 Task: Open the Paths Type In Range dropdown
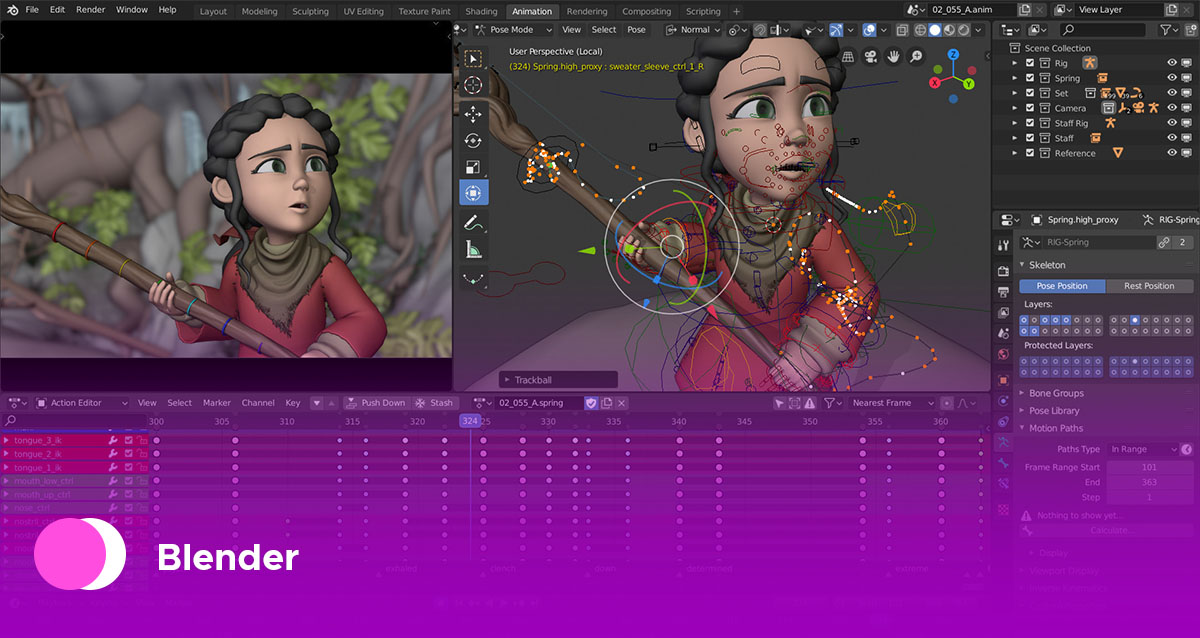tap(1142, 450)
